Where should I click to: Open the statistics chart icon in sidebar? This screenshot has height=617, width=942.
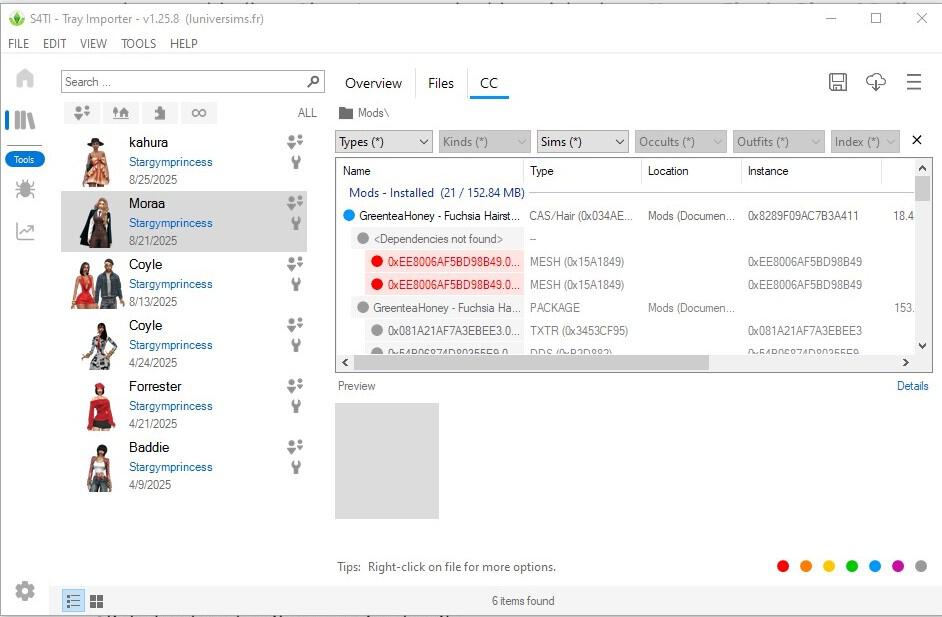tap(25, 231)
